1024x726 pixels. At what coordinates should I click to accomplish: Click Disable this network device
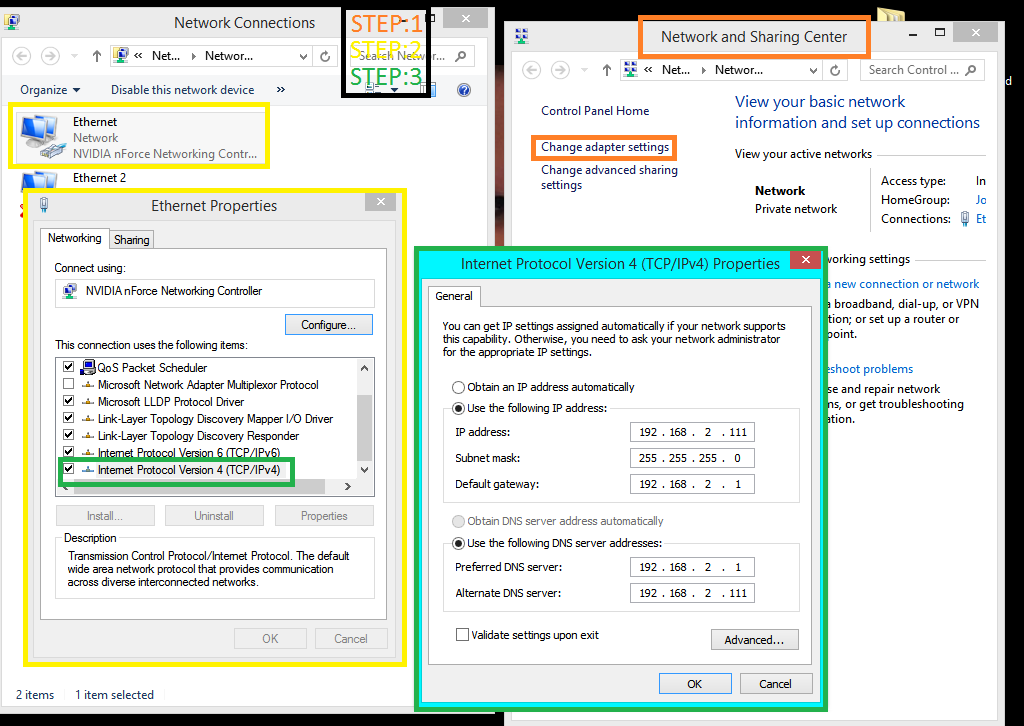coord(183,90)
